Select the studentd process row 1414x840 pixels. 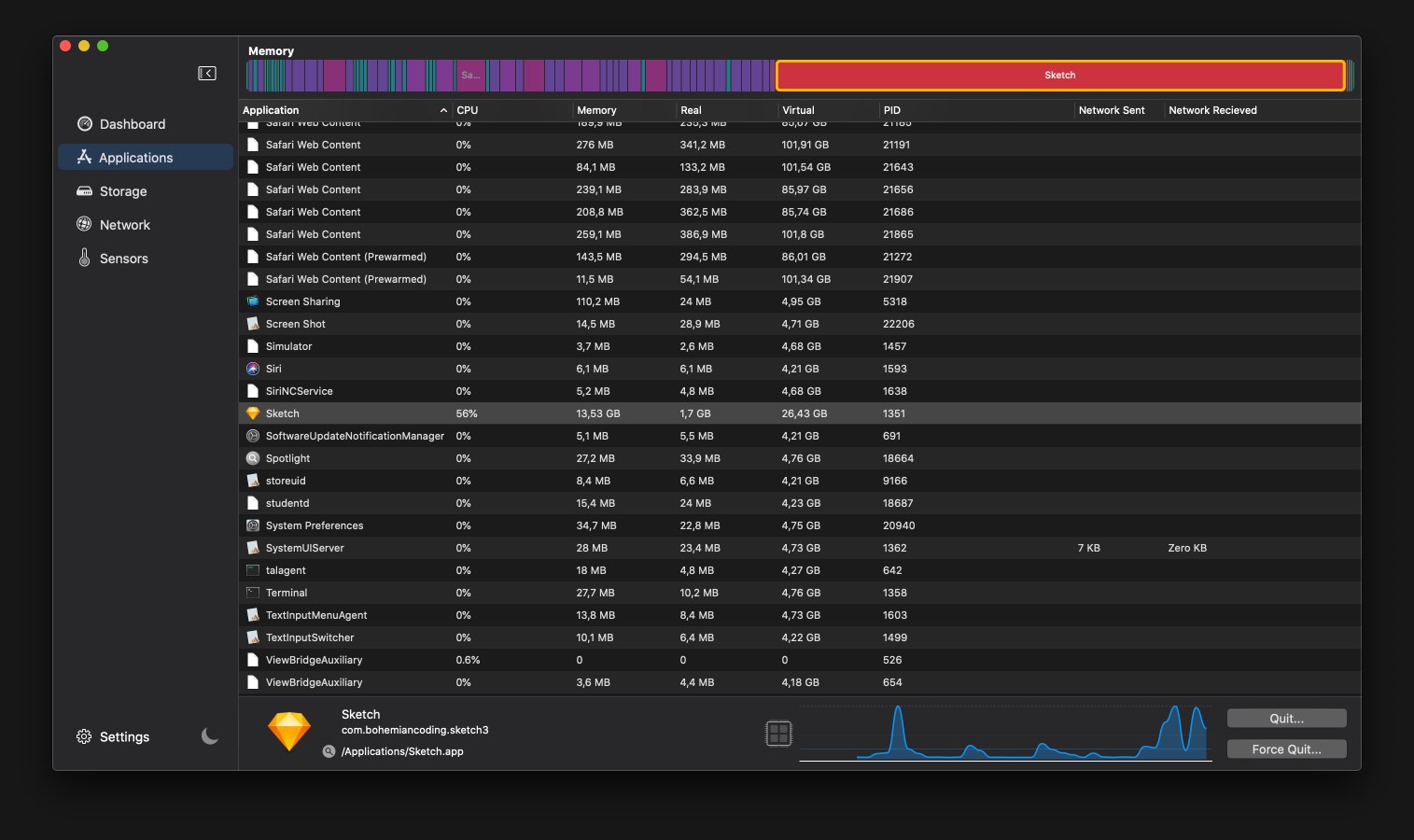(x=800, y=503)
